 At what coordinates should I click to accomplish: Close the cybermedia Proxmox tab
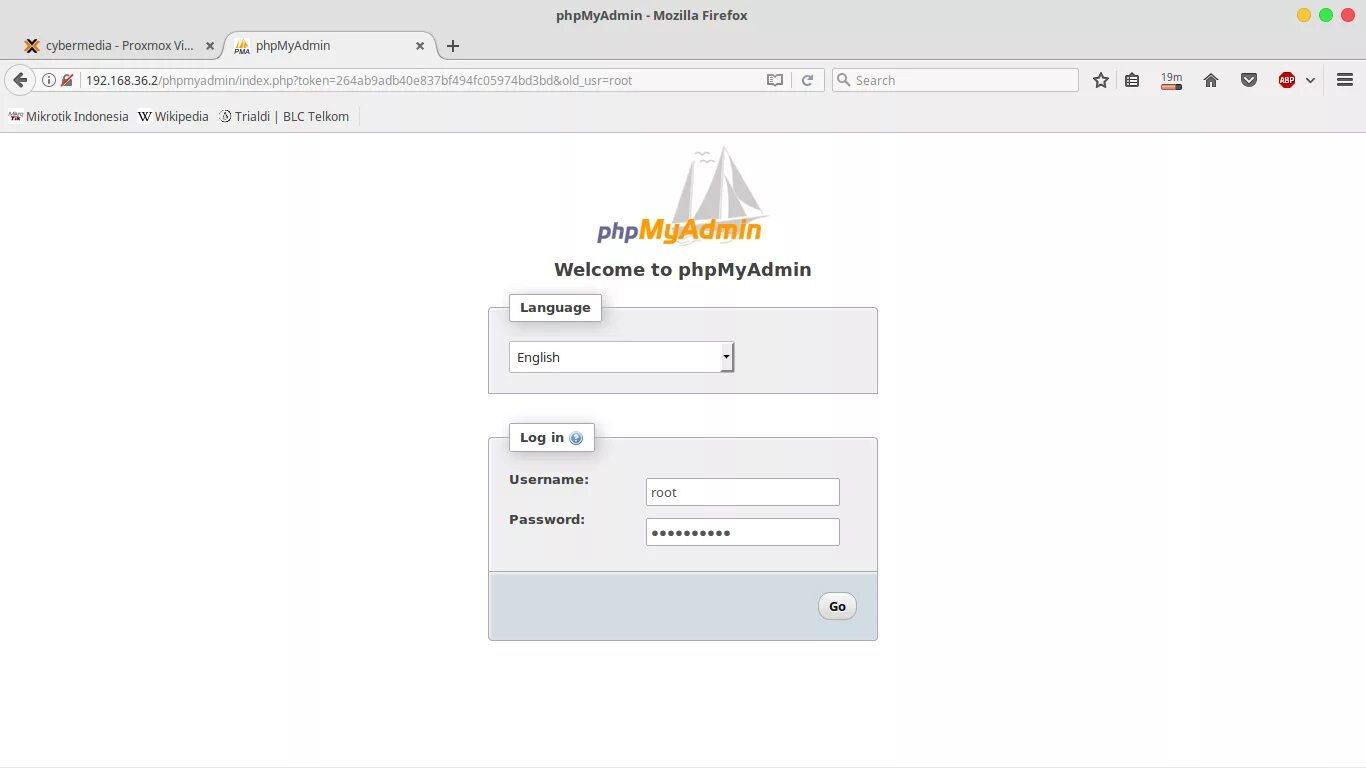[x=210, y=46]
